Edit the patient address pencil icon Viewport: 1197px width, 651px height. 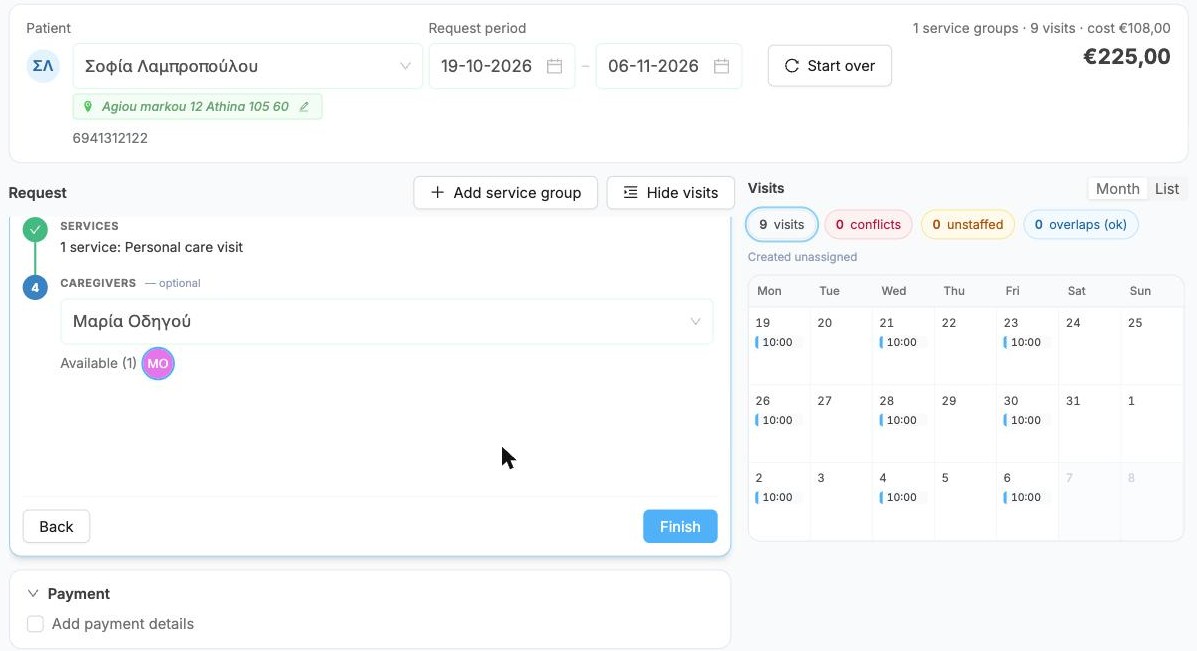(x=304, y=107)
